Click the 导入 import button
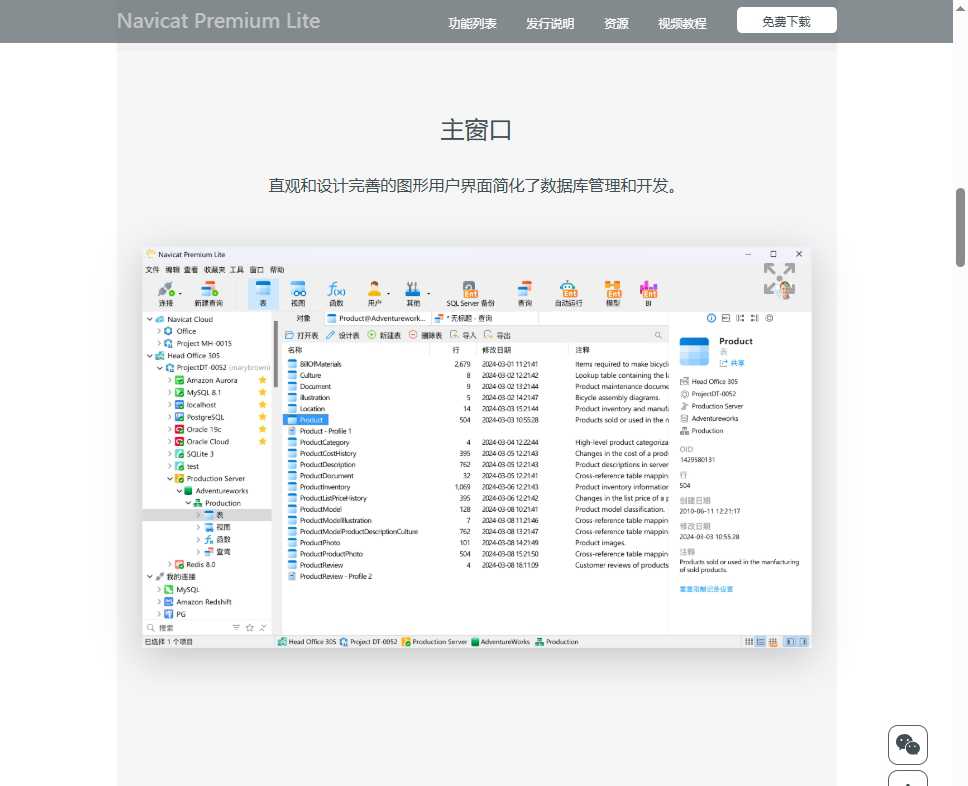The width and height of the screenshot is (968, 786). [463, 335]
